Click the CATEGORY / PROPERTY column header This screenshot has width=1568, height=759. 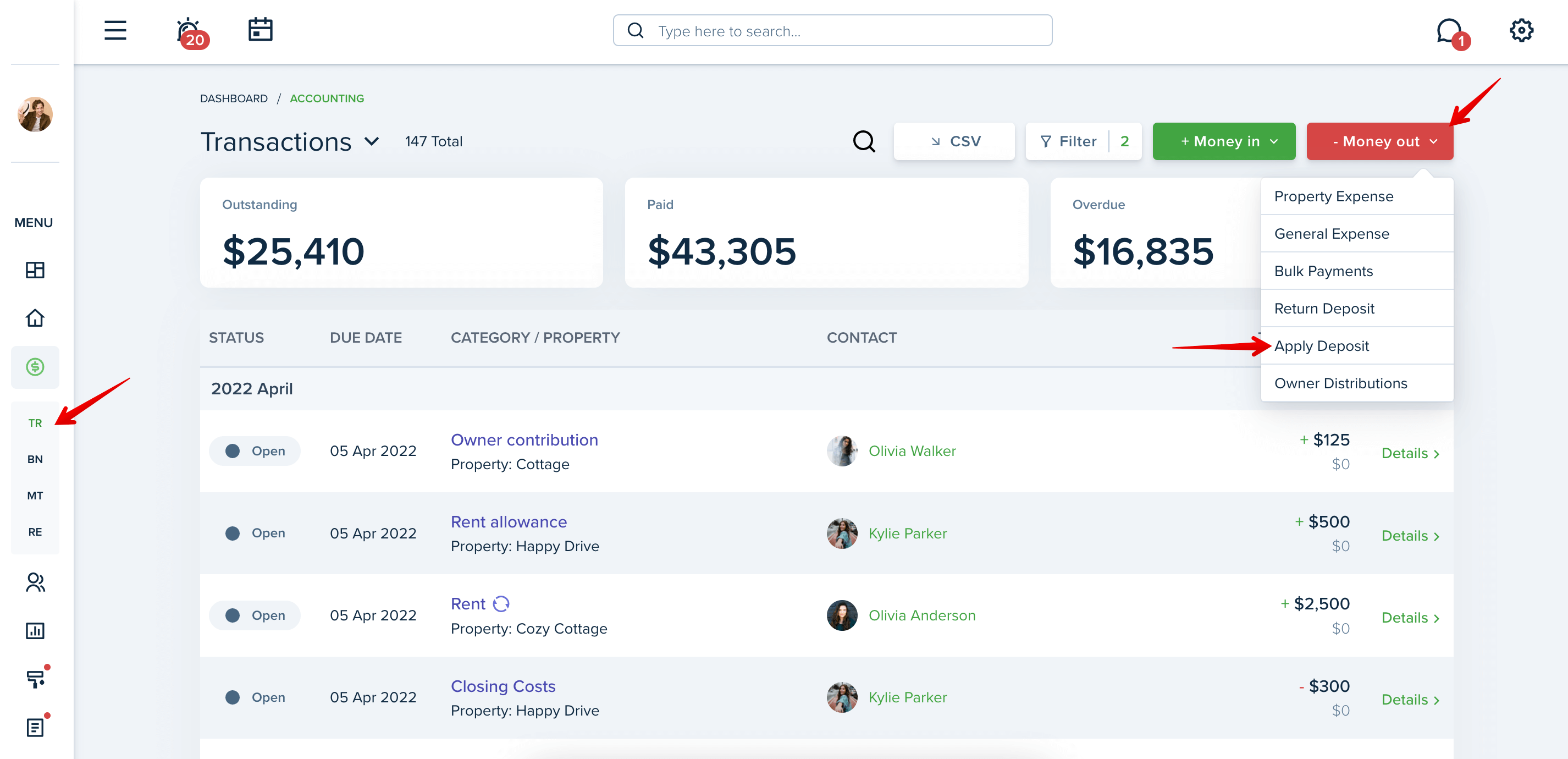[535, 338]
